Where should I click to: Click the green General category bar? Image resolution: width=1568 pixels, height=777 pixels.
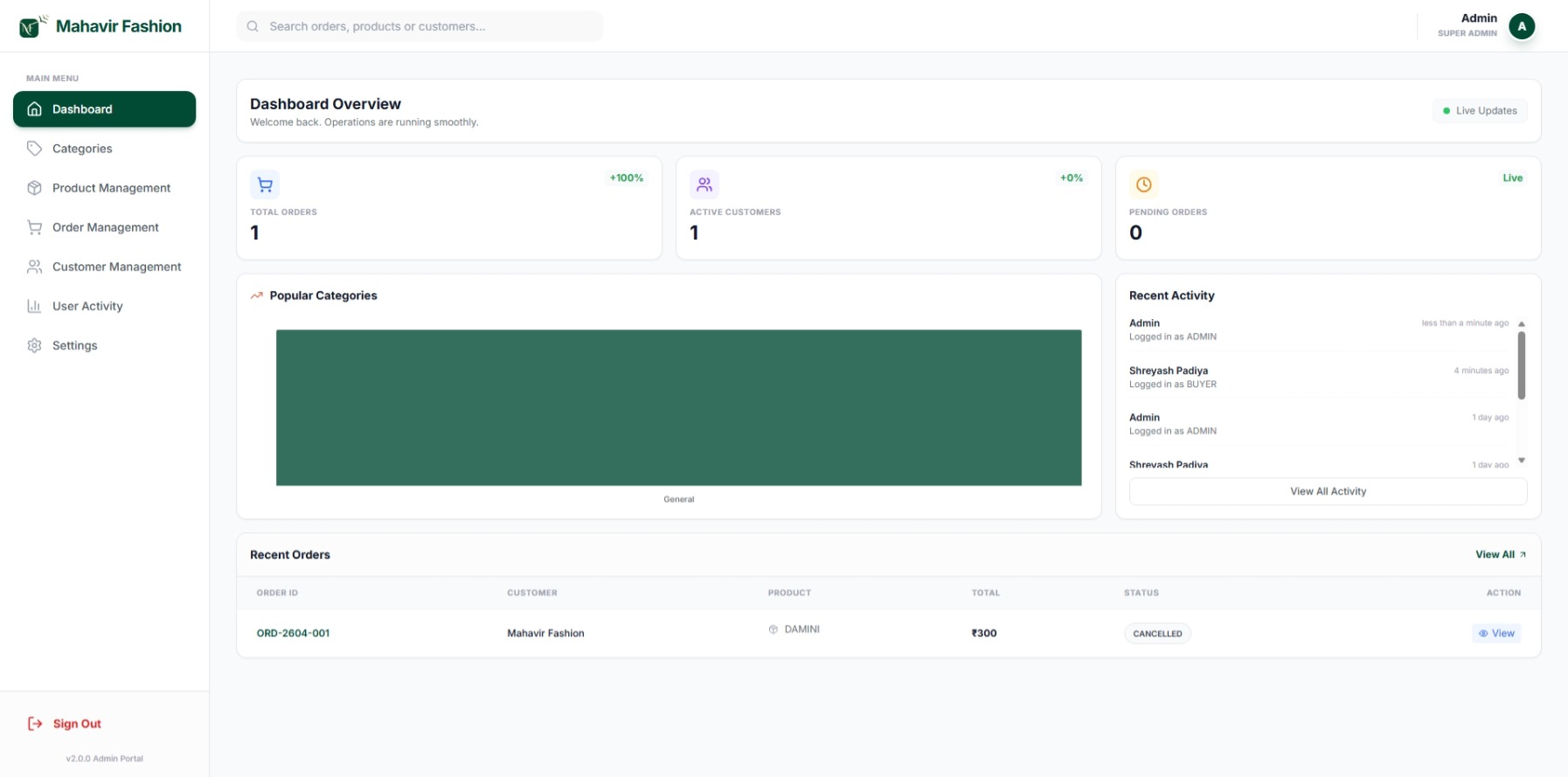tap(678, 407)
